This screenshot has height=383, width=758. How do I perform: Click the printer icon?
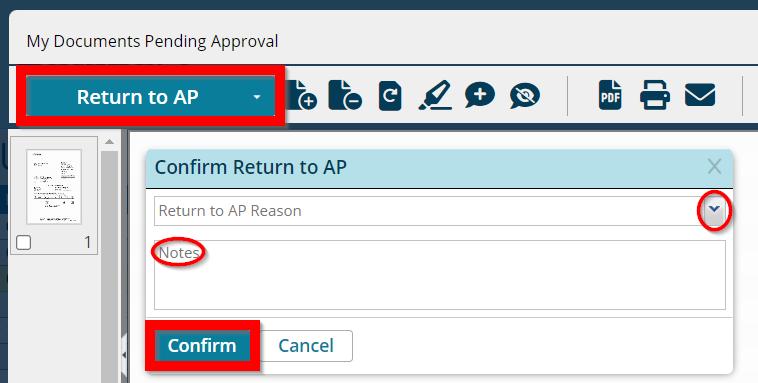(x=655, y=95)
